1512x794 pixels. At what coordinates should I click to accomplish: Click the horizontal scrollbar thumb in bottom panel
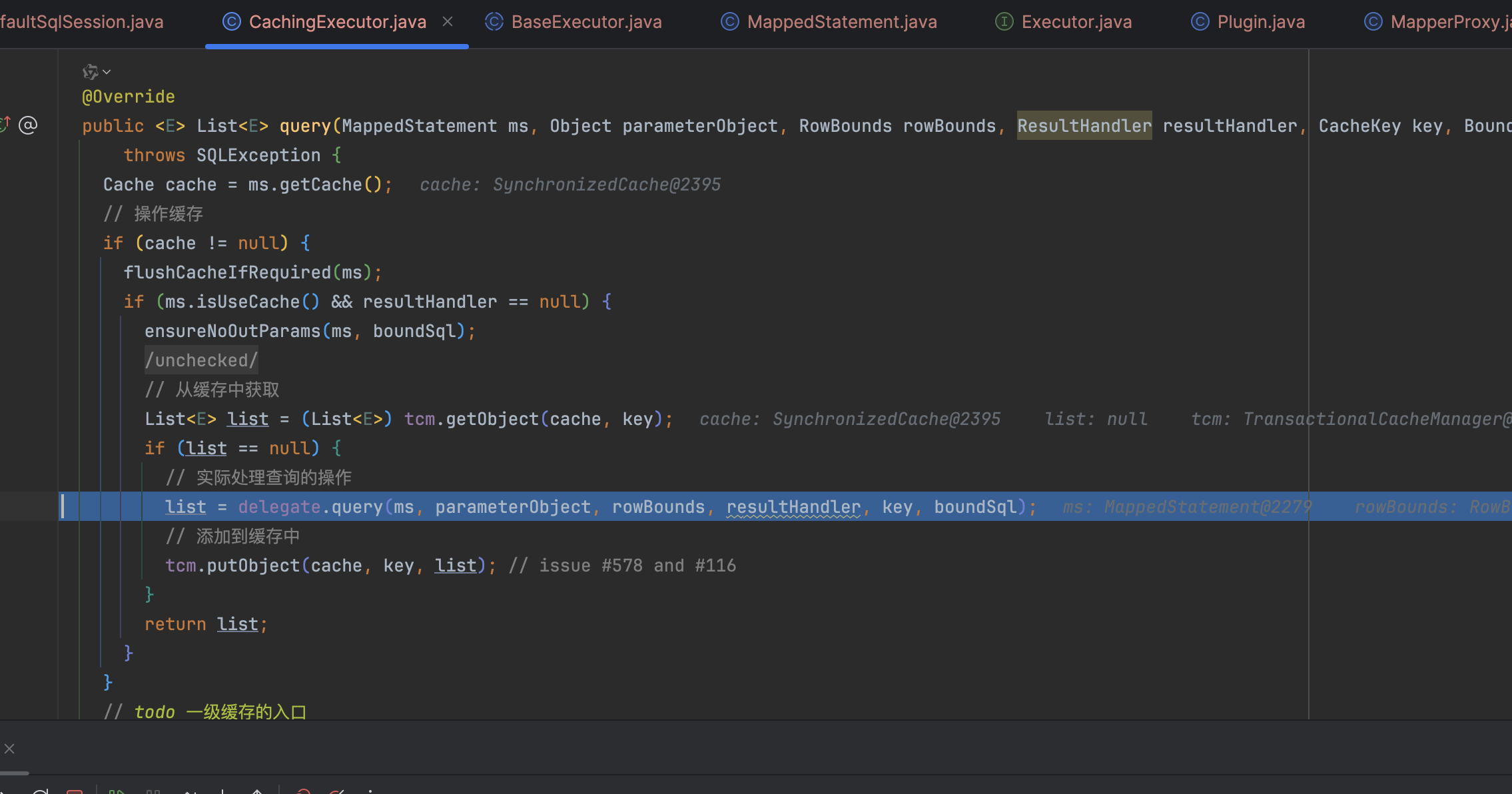coord(14,773)
